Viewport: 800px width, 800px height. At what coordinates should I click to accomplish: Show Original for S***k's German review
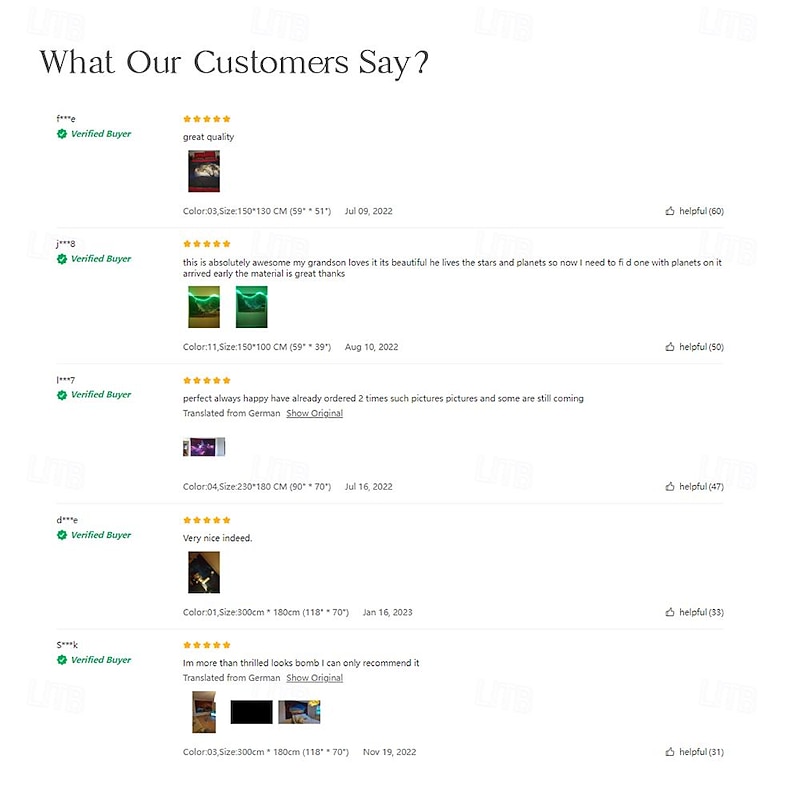(314, 678)
